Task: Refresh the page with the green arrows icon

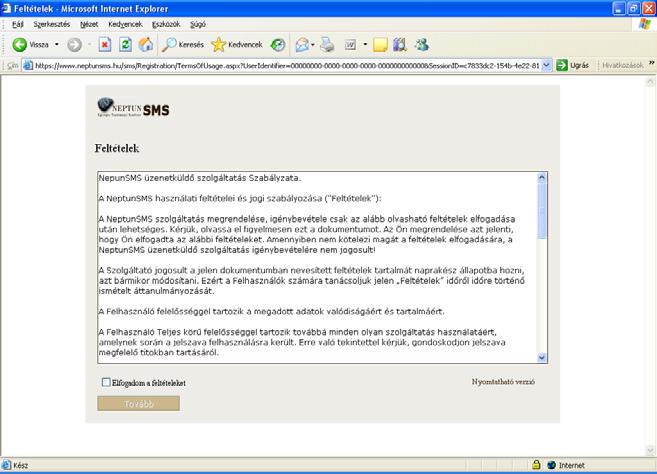Action: coord(125,44)
